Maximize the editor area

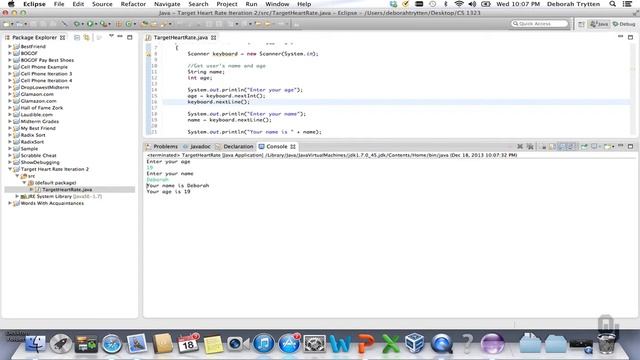click(x=631, y=37)
